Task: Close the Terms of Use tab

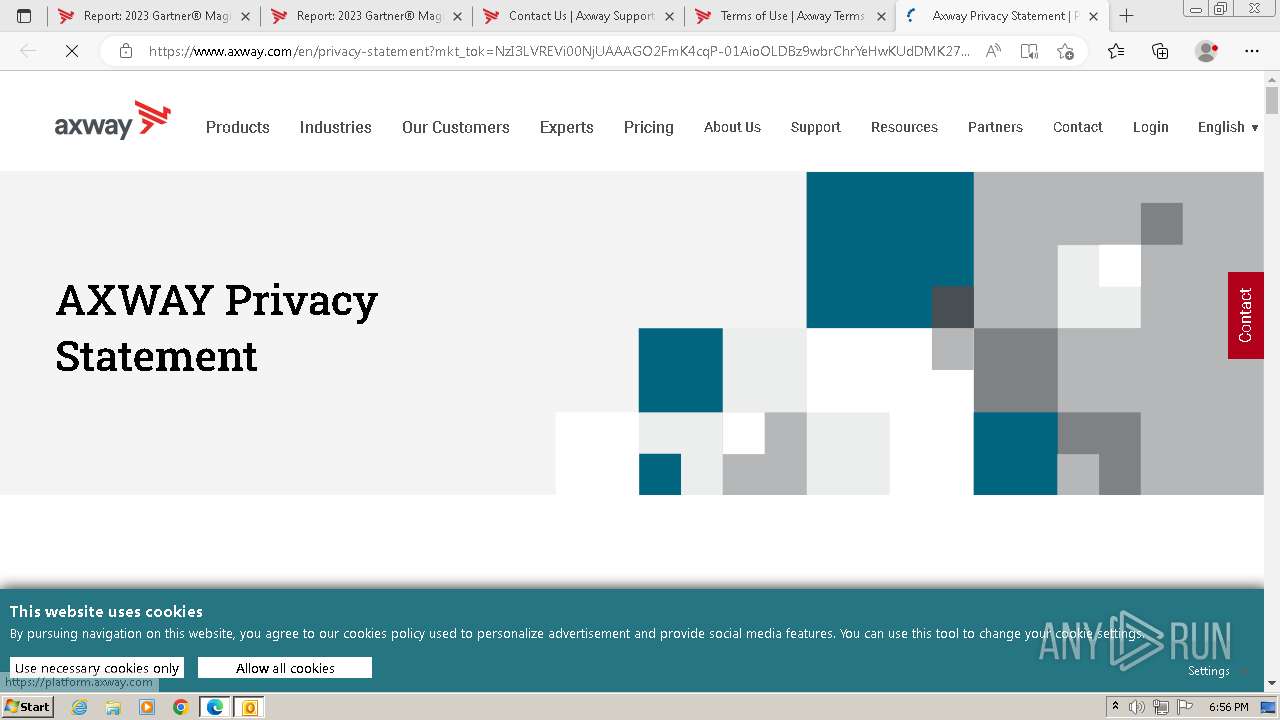Action: [x=881, y=16]
